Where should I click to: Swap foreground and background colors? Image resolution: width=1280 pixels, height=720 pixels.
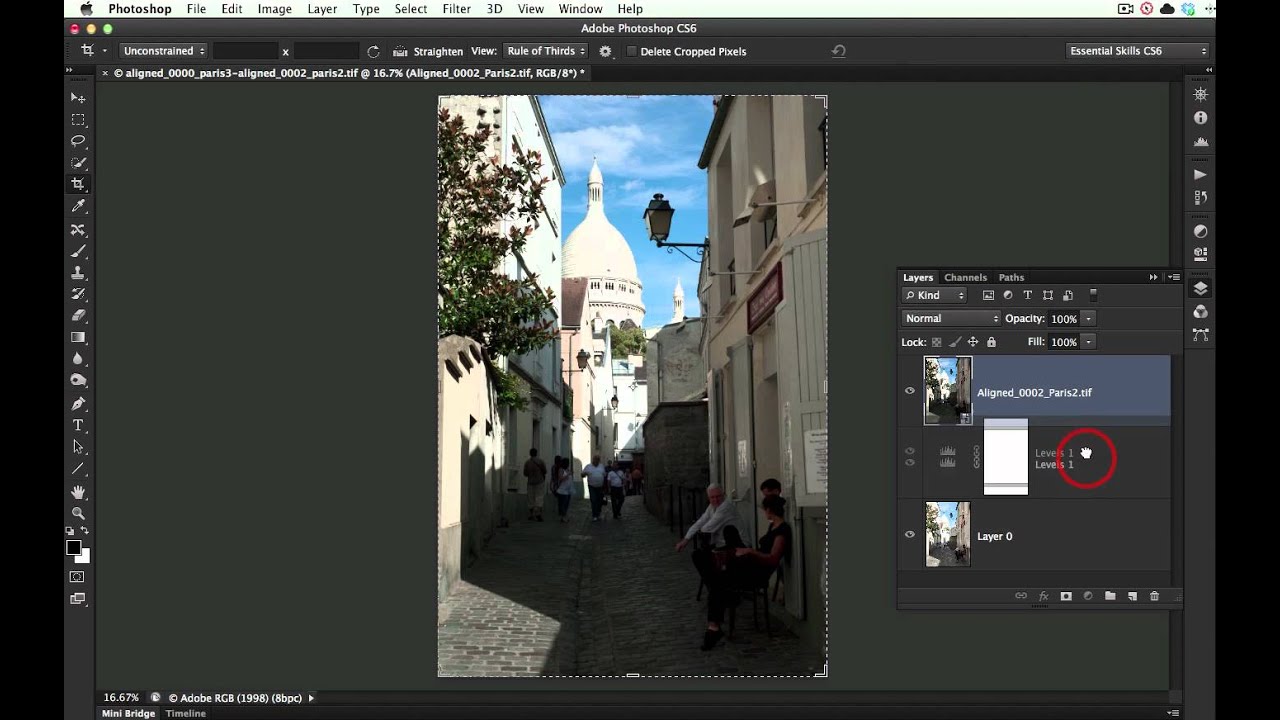(85, 531)
